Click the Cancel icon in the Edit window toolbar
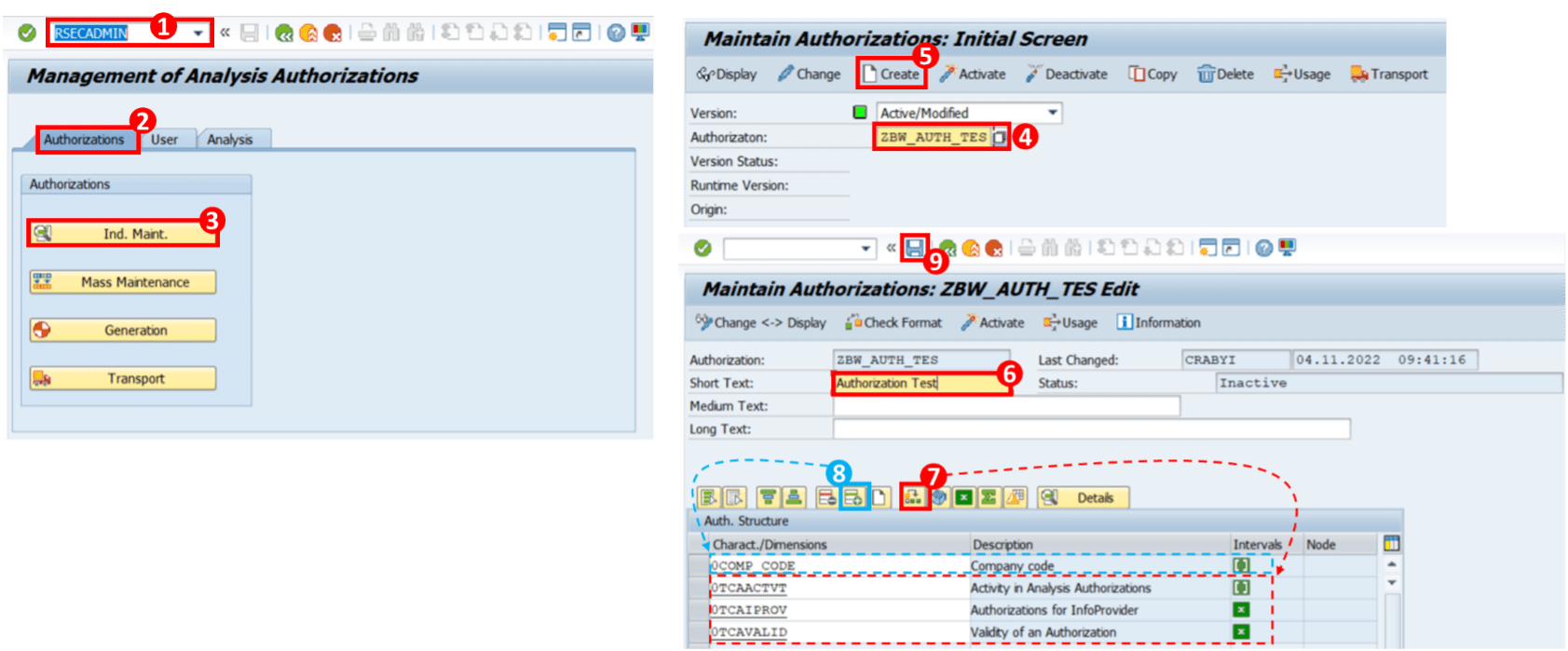 pyautogui.click(x=994, y=249)
